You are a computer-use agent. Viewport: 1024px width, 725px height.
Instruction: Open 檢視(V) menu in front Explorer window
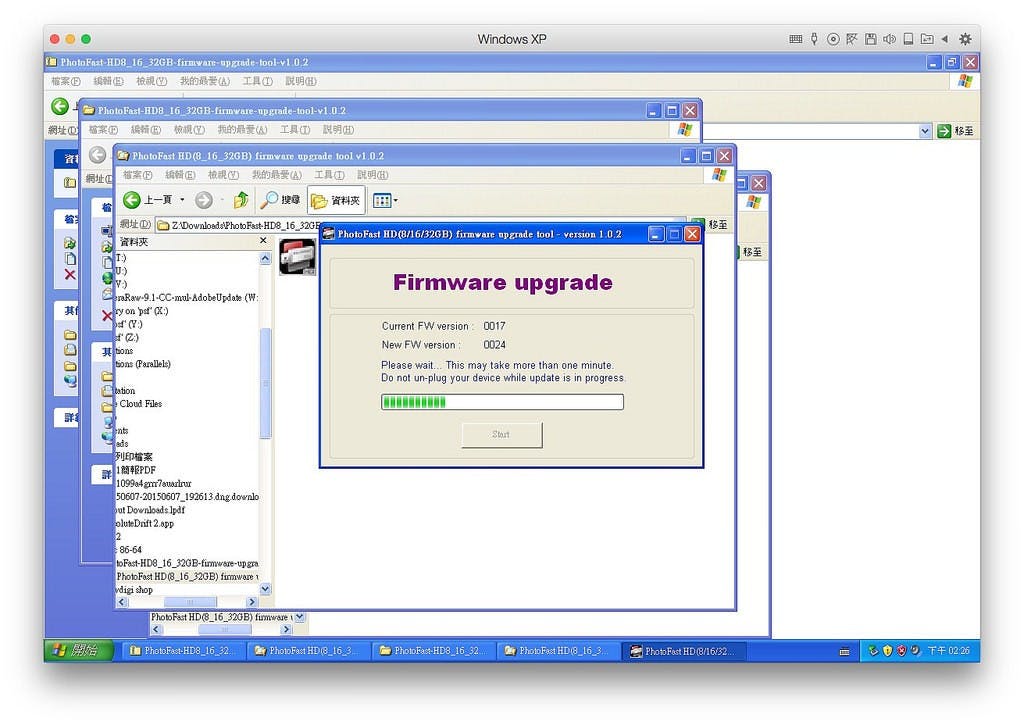[223, 175]
